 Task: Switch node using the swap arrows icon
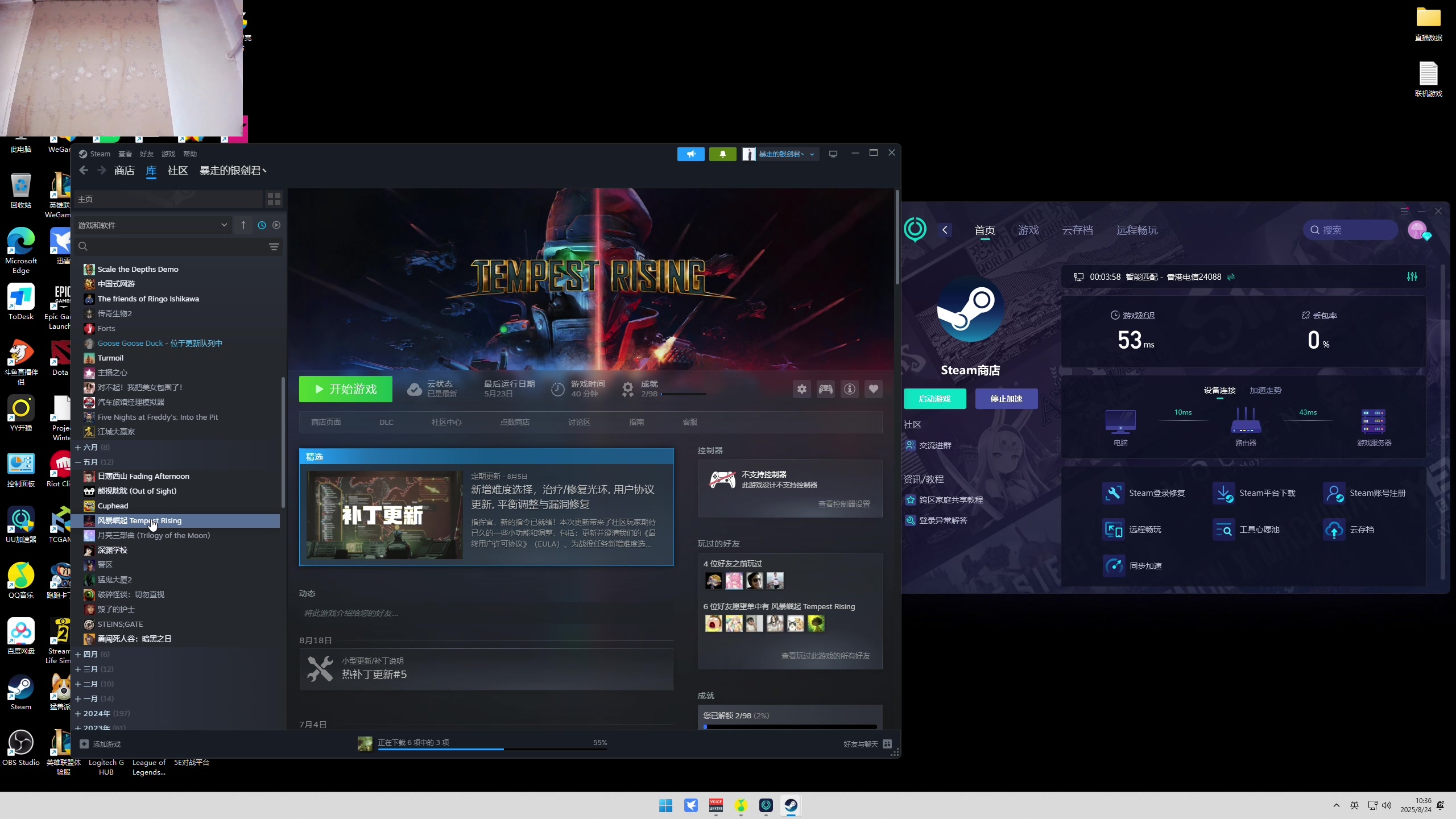point(1231,277)
